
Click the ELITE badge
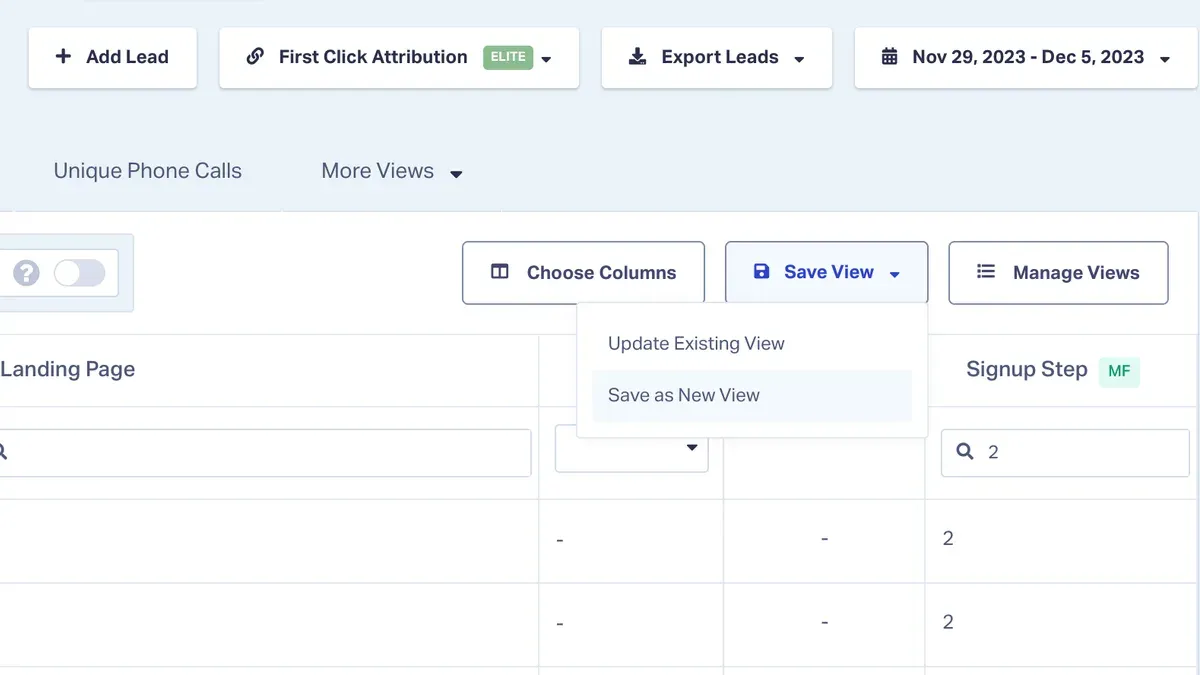pyautogui.click(x=508, y=57)
